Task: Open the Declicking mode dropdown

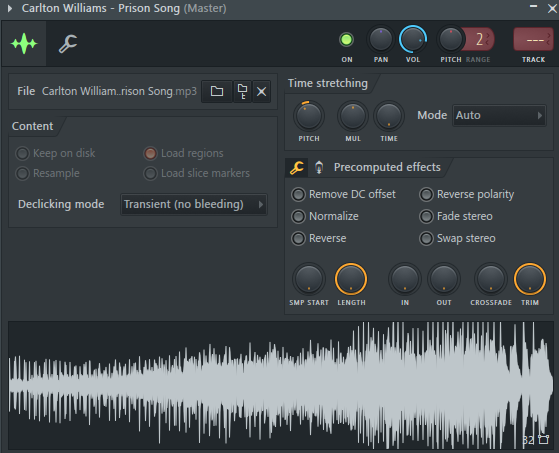Action: pos(194,205)
